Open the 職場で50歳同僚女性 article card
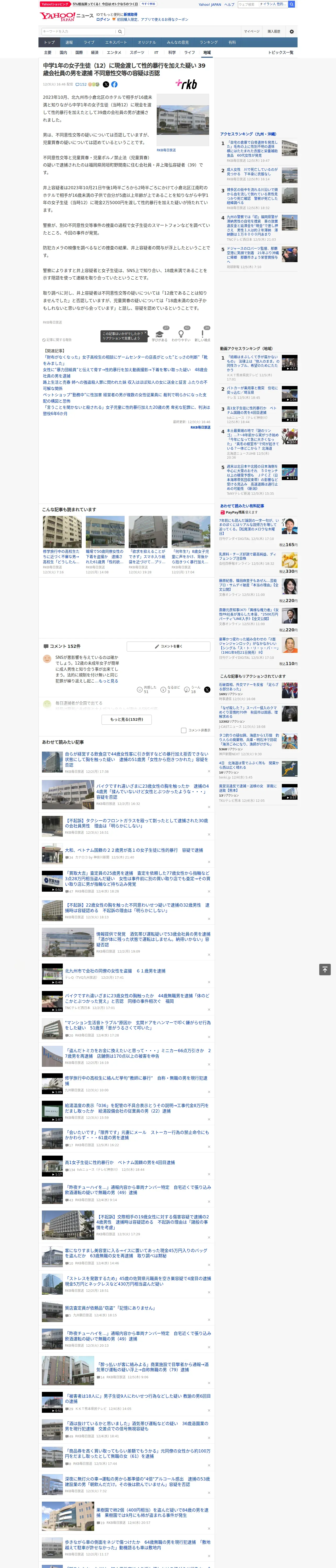This screenshot has width=336, height=1568. pyautogui.click(x=105, y=545)
